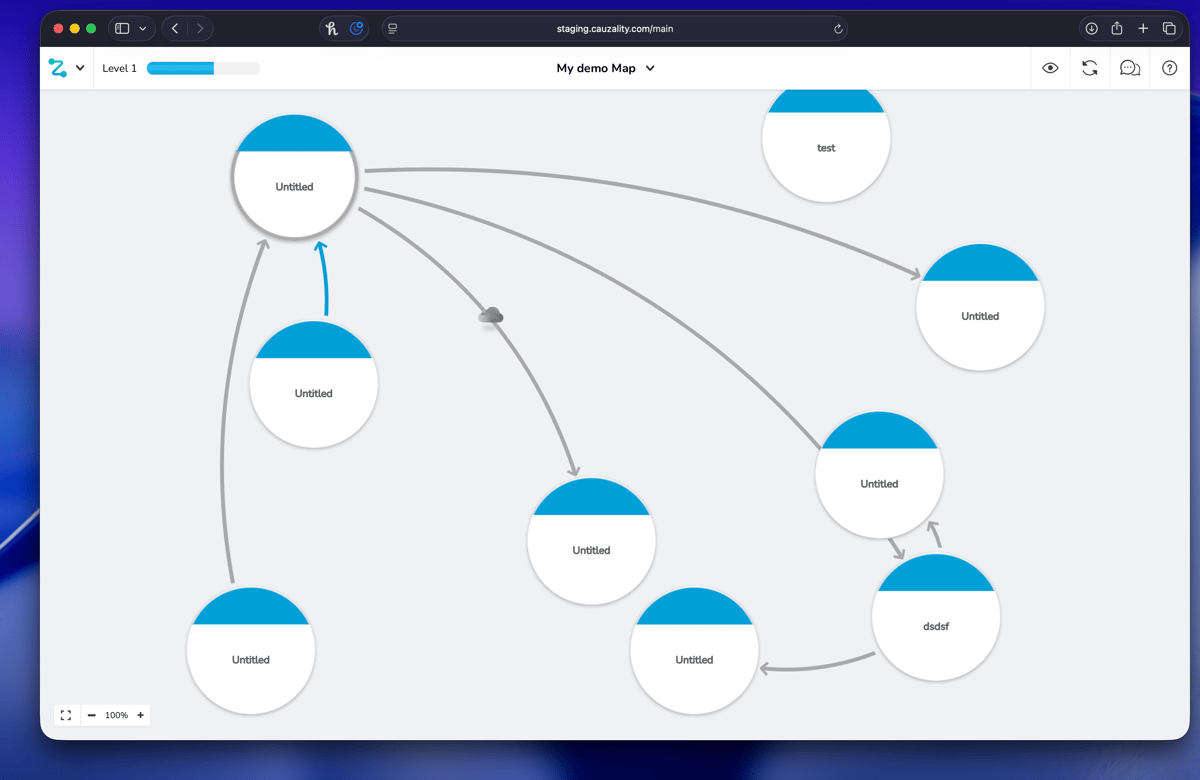Image resolution: width=1200 pixels, height=780 pixels.
Task: Click the 100% zoom level value
Action: click(x=116, y=715)
